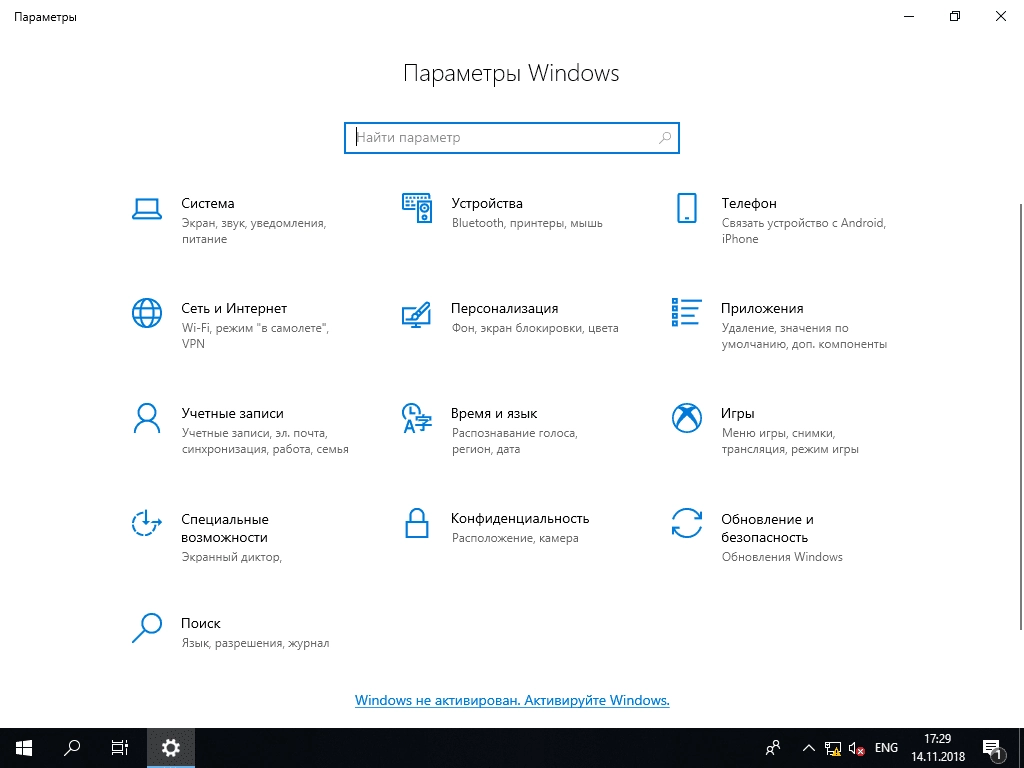Image resolution: width=1024 pixels, height=768 pixels.
Task: Open the Устройства keyboard and speaker icon
Action: tap(417, 208)
